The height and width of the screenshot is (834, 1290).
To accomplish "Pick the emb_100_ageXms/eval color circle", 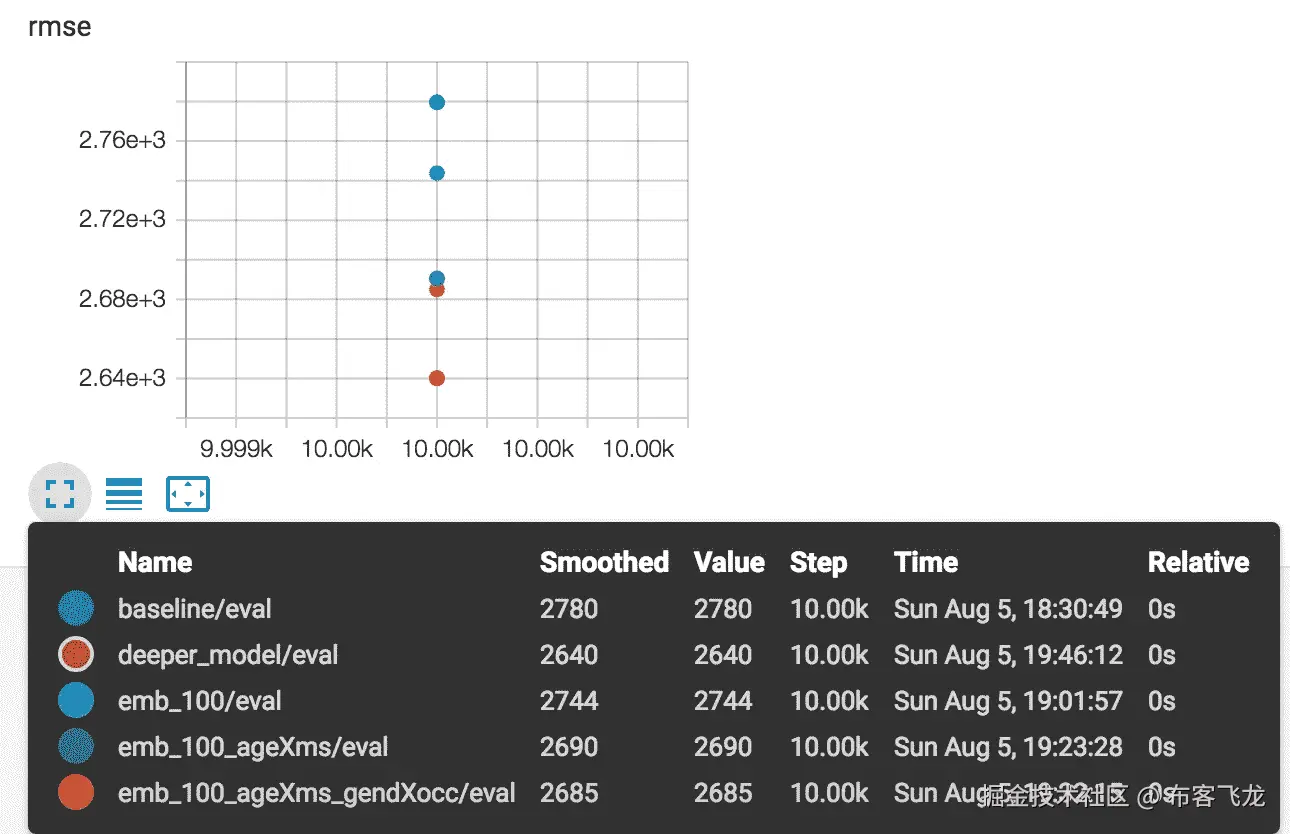I will (x=76, y=746).
